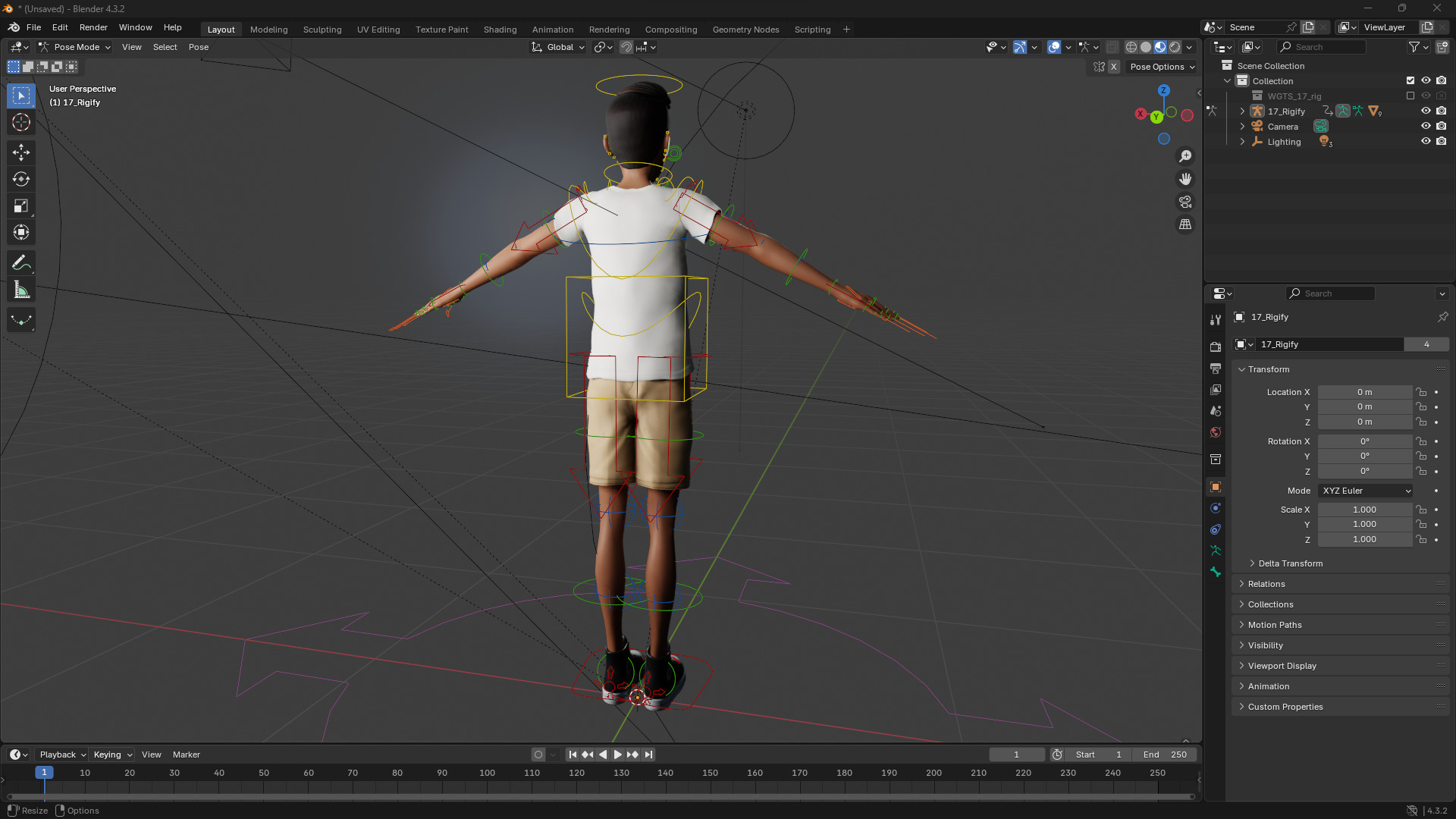This screenshot has height=819, width=1456.
Task: Open the Playback dropdown in timeline
Action: [x=62, y=755]
